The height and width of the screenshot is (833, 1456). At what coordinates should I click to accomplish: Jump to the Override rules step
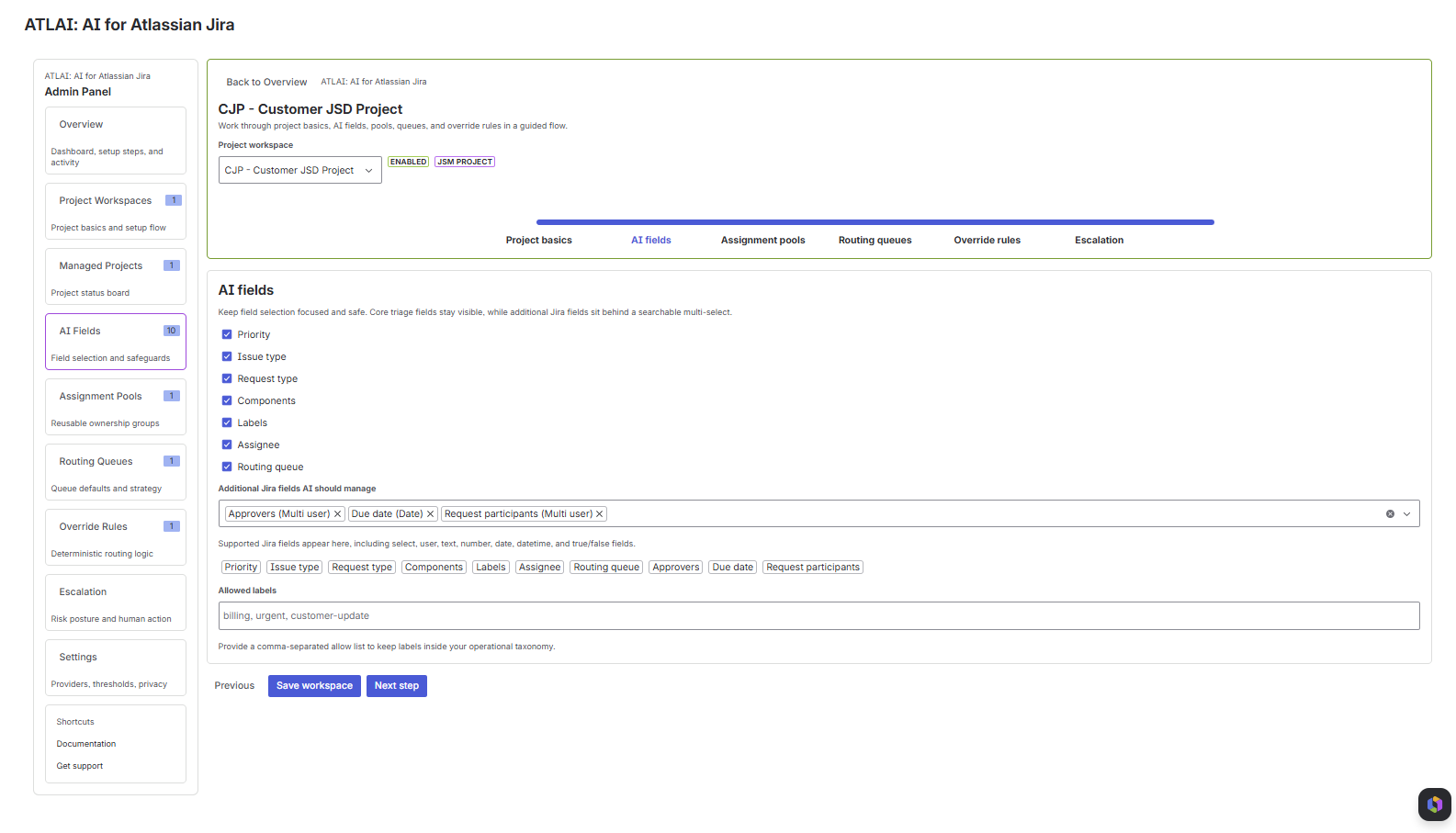[x=987, y=241]
